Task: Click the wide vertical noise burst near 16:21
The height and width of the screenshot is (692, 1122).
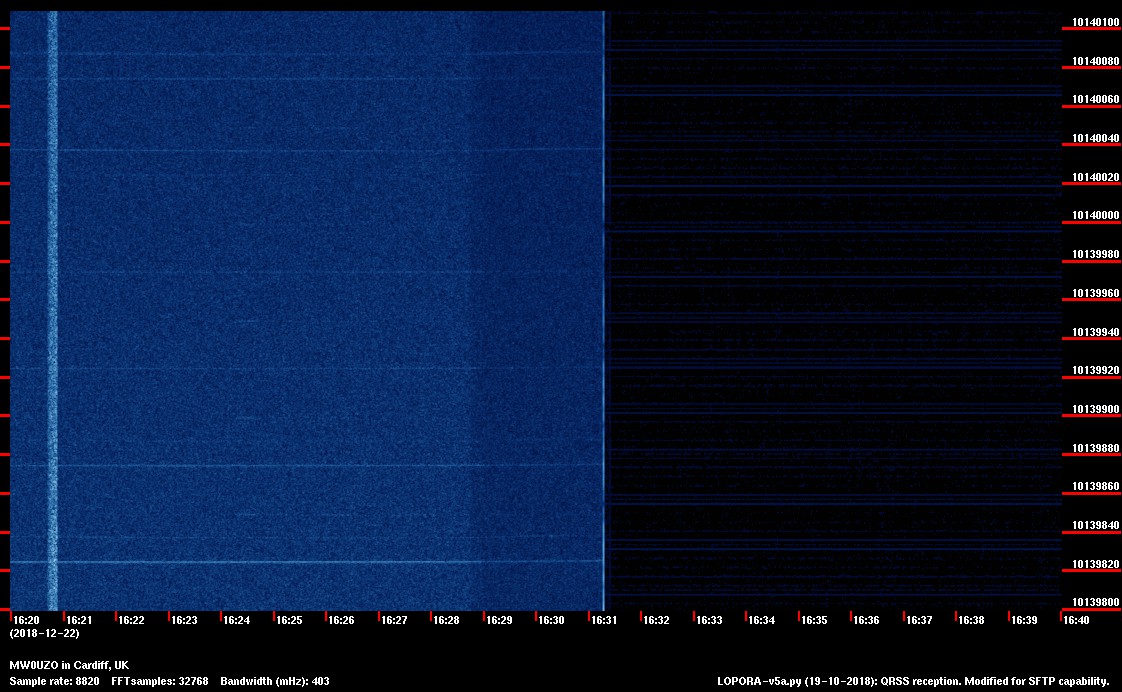Action: pyautogui.click(x=53, y=300)
